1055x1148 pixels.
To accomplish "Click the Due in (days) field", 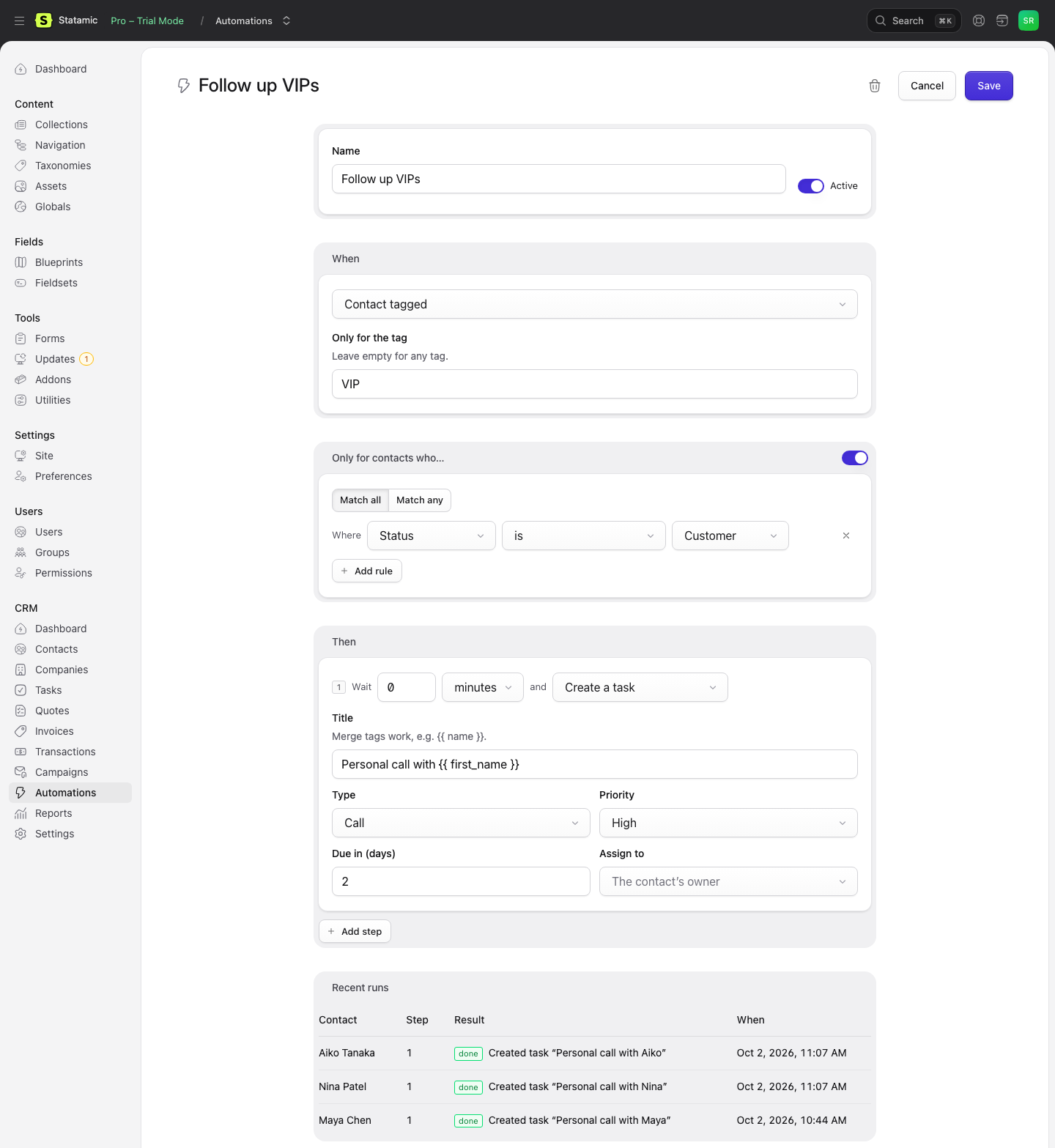I will [x=461, y=881].
